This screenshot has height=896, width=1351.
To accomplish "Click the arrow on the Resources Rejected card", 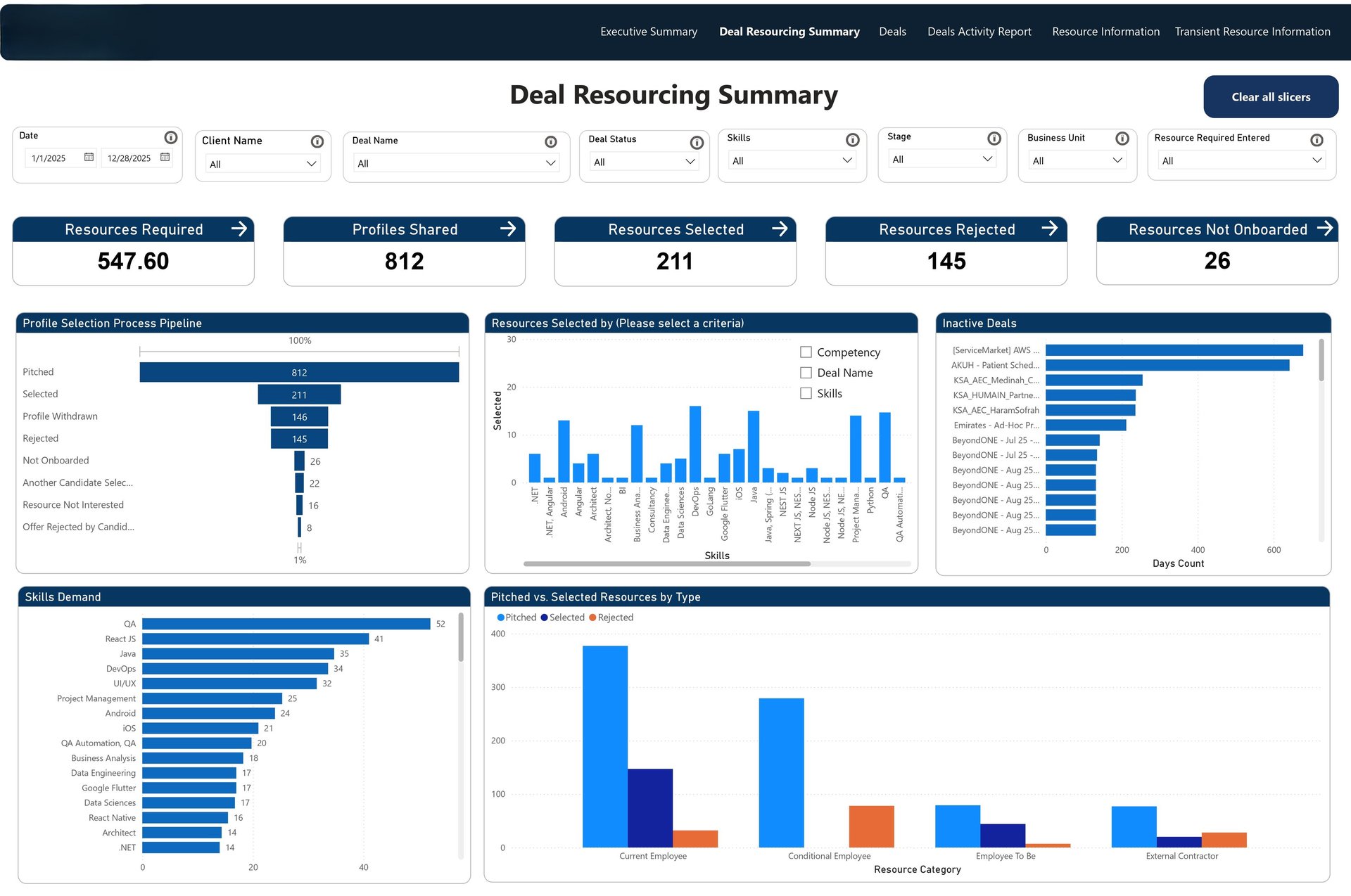I will 1049,228.
